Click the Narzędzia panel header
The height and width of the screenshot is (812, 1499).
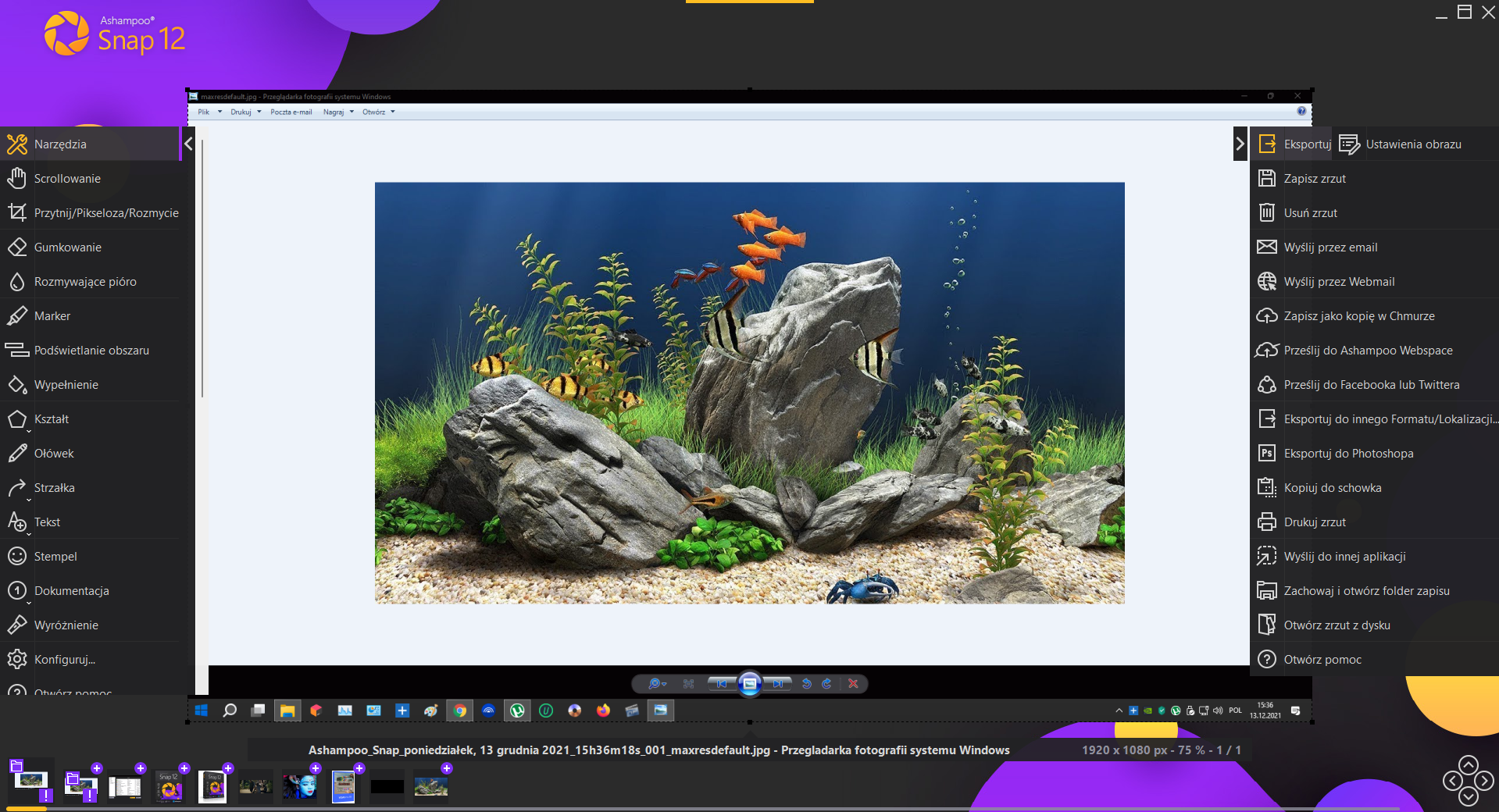[x=90, y=144]
